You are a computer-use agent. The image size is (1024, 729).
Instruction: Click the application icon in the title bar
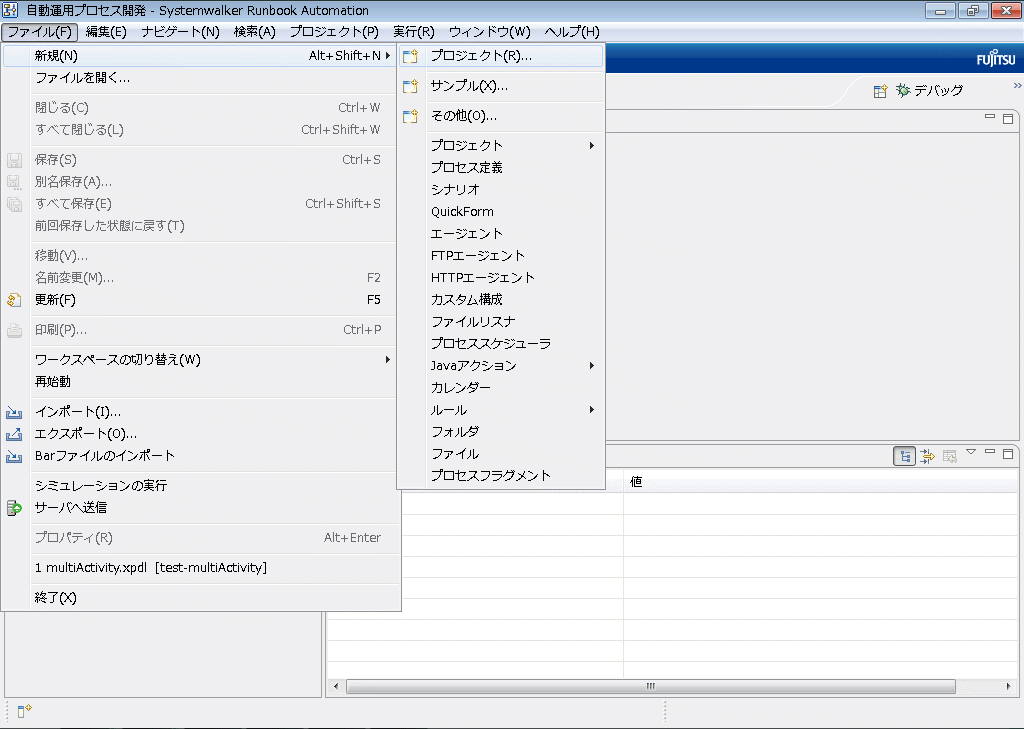coord(10,10)
